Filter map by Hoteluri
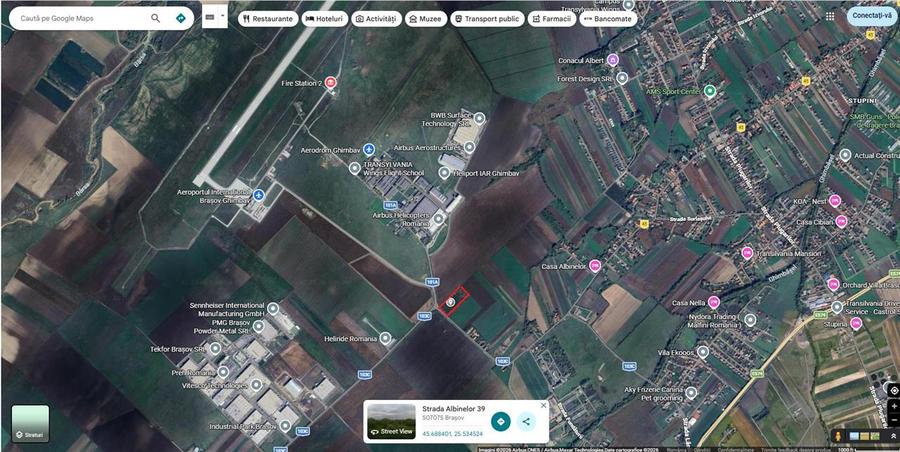The width and height of the screenshot is (900, 452). (325, 19)
